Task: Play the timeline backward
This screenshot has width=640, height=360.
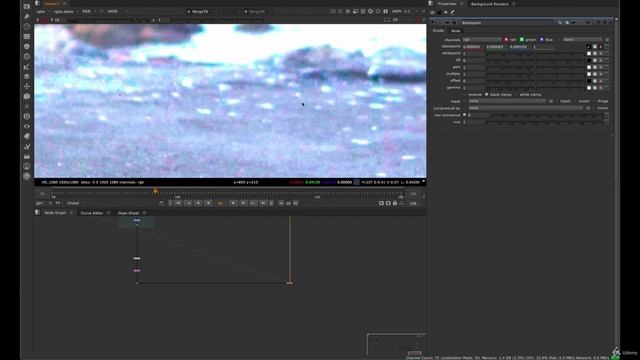Action: [x=208, y=203]
